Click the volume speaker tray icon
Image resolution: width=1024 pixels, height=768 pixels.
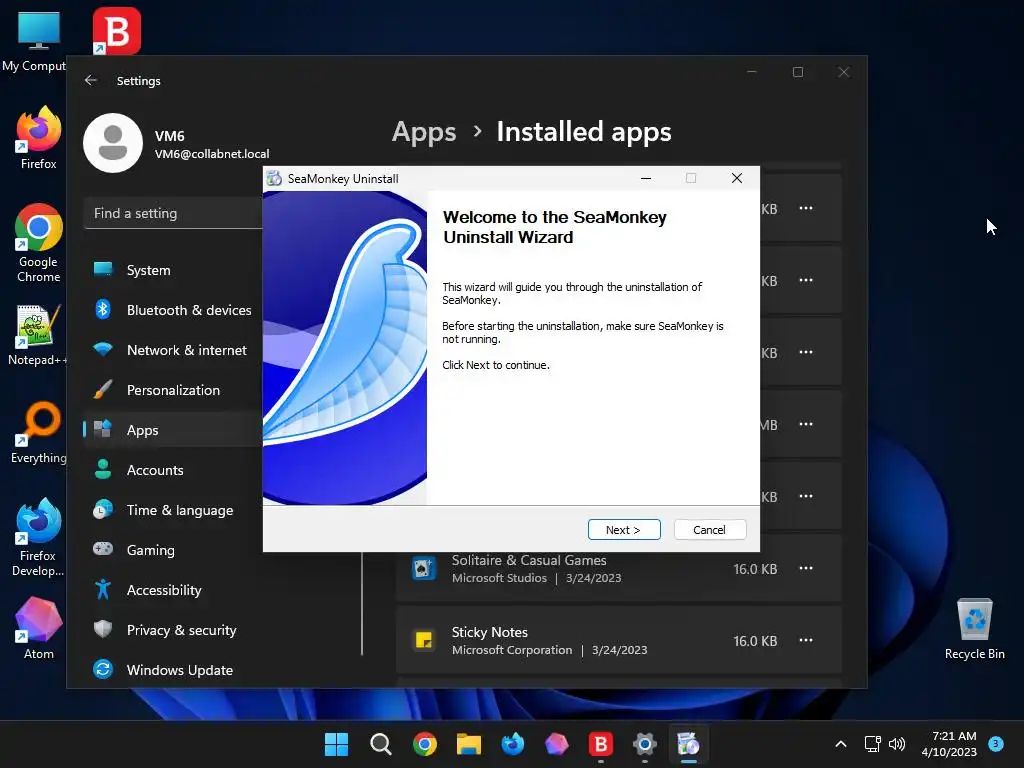pos(897,744)
